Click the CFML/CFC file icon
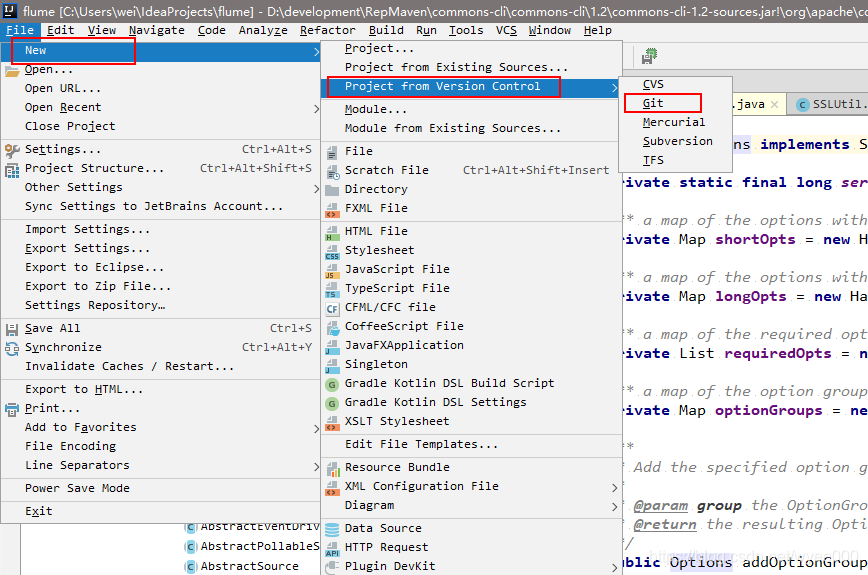This screenshot has width=868, height=575. pyautogui.click(x=332, y=309)
